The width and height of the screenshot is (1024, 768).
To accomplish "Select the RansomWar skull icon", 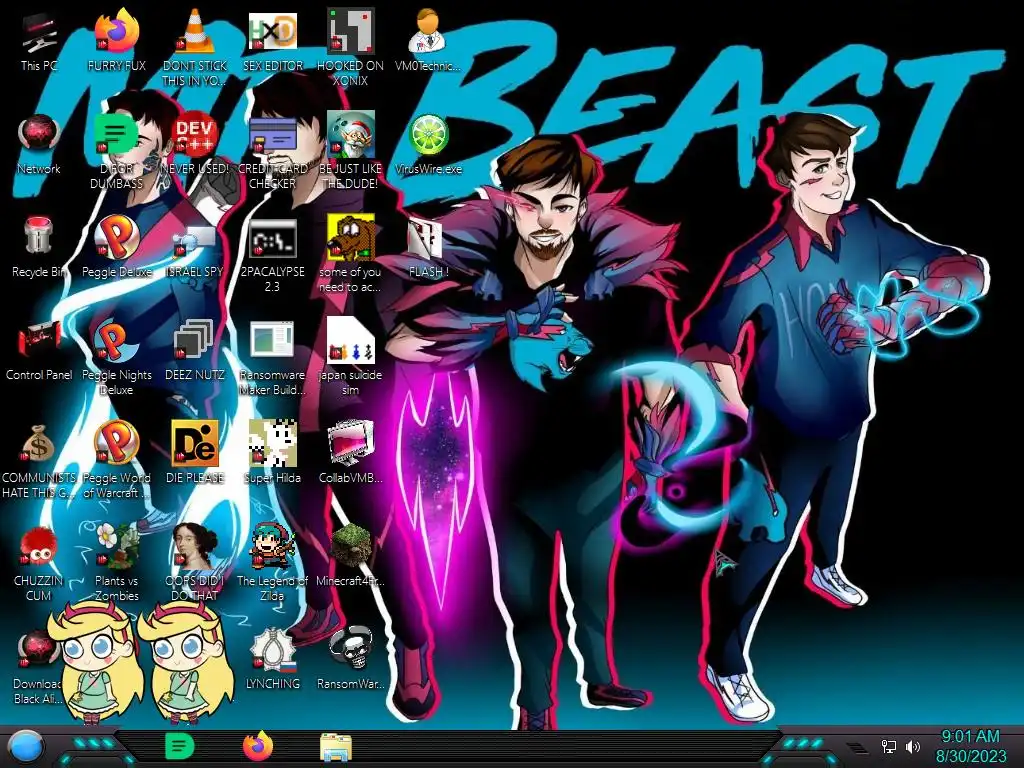I will tap(350, 648).
